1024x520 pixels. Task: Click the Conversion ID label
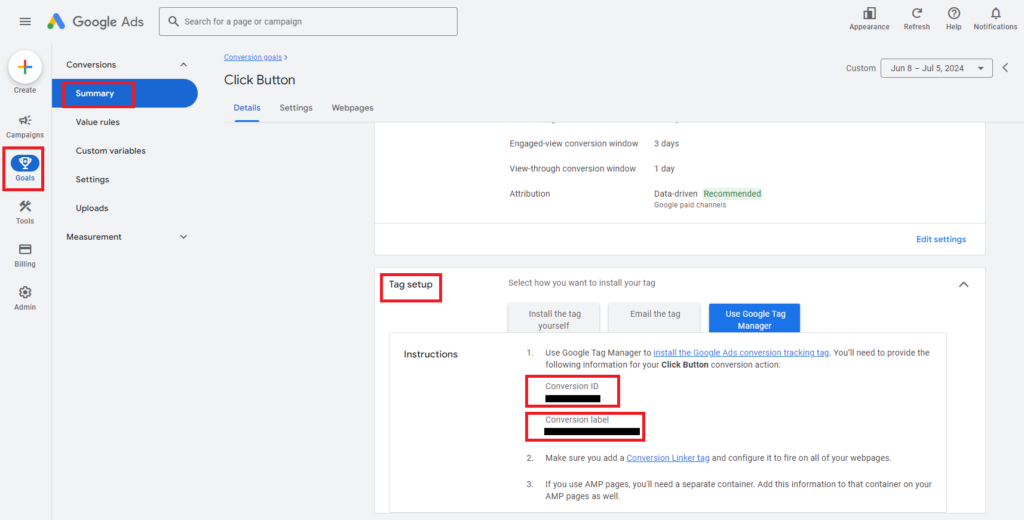(x=571, y=386)
